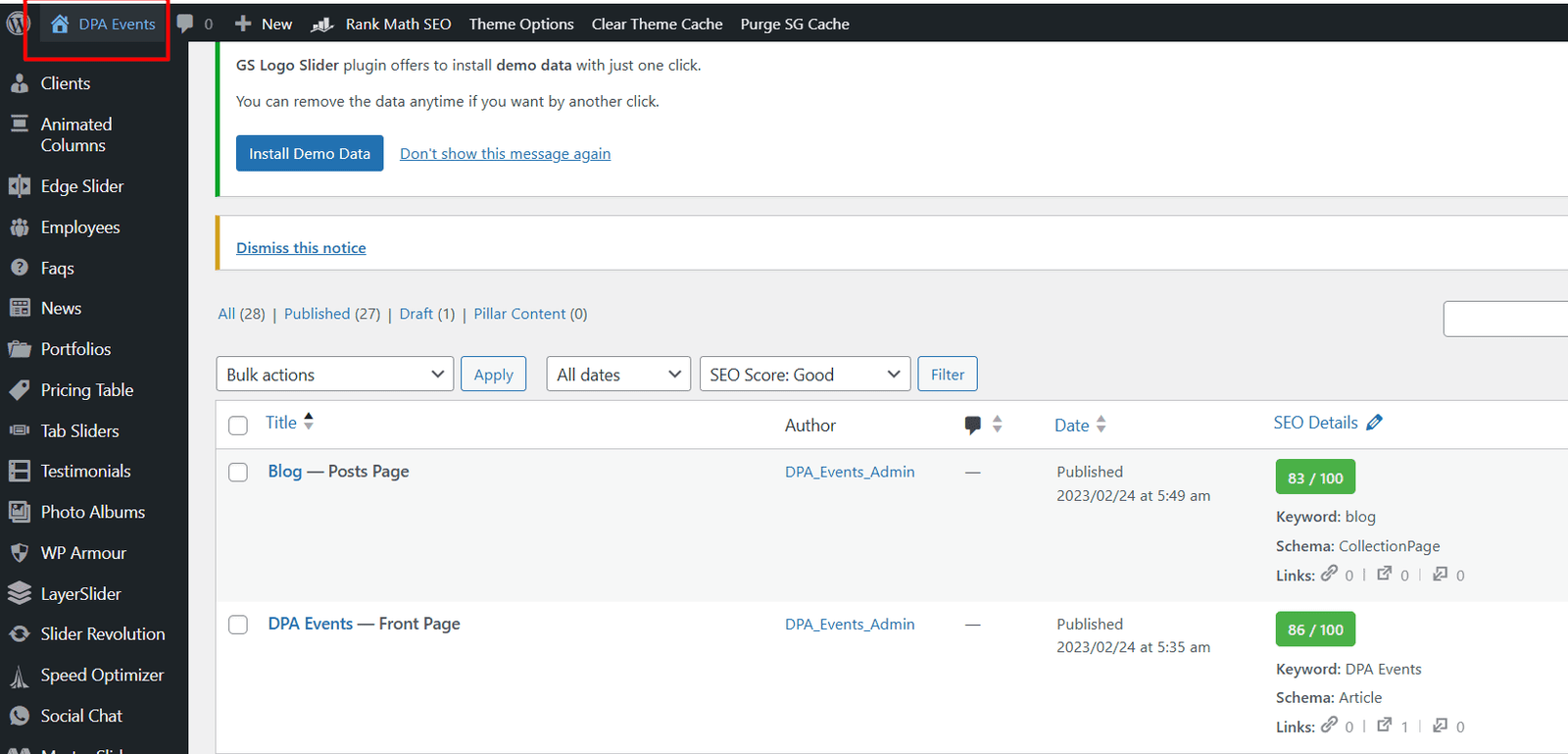Open the New menu label in admin bar

tap(276, 24)
